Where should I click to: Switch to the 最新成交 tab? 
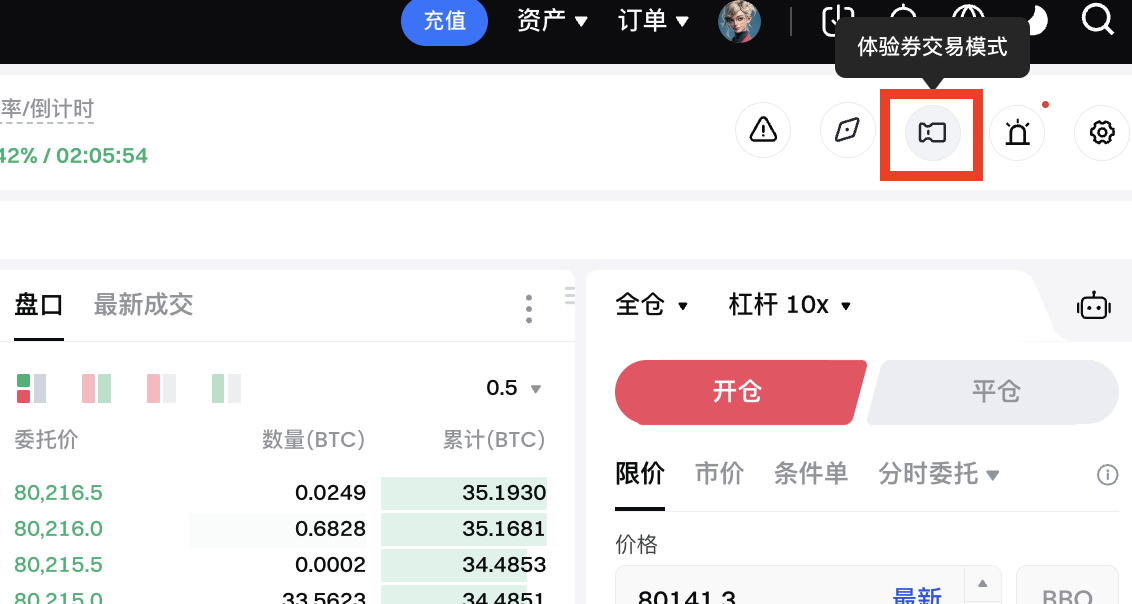143,305
